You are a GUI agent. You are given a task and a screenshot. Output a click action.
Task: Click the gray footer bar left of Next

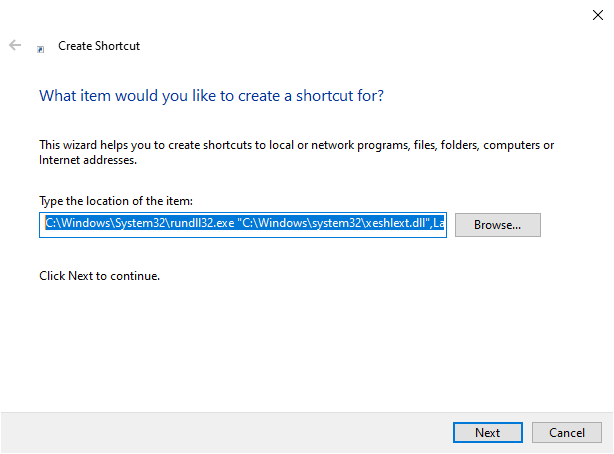click(226, 432)
